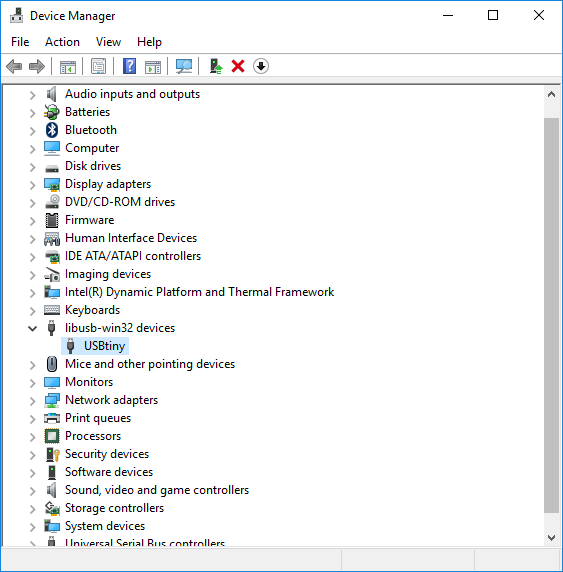Screen dimensions: 563x572
Task: Open the File menu
Action: [x=20, y=42]
